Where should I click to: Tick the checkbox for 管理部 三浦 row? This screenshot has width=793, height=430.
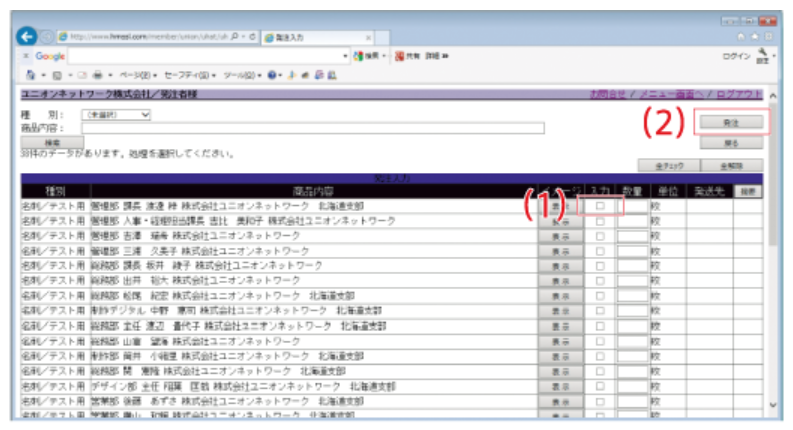click(x=600, y=251)
